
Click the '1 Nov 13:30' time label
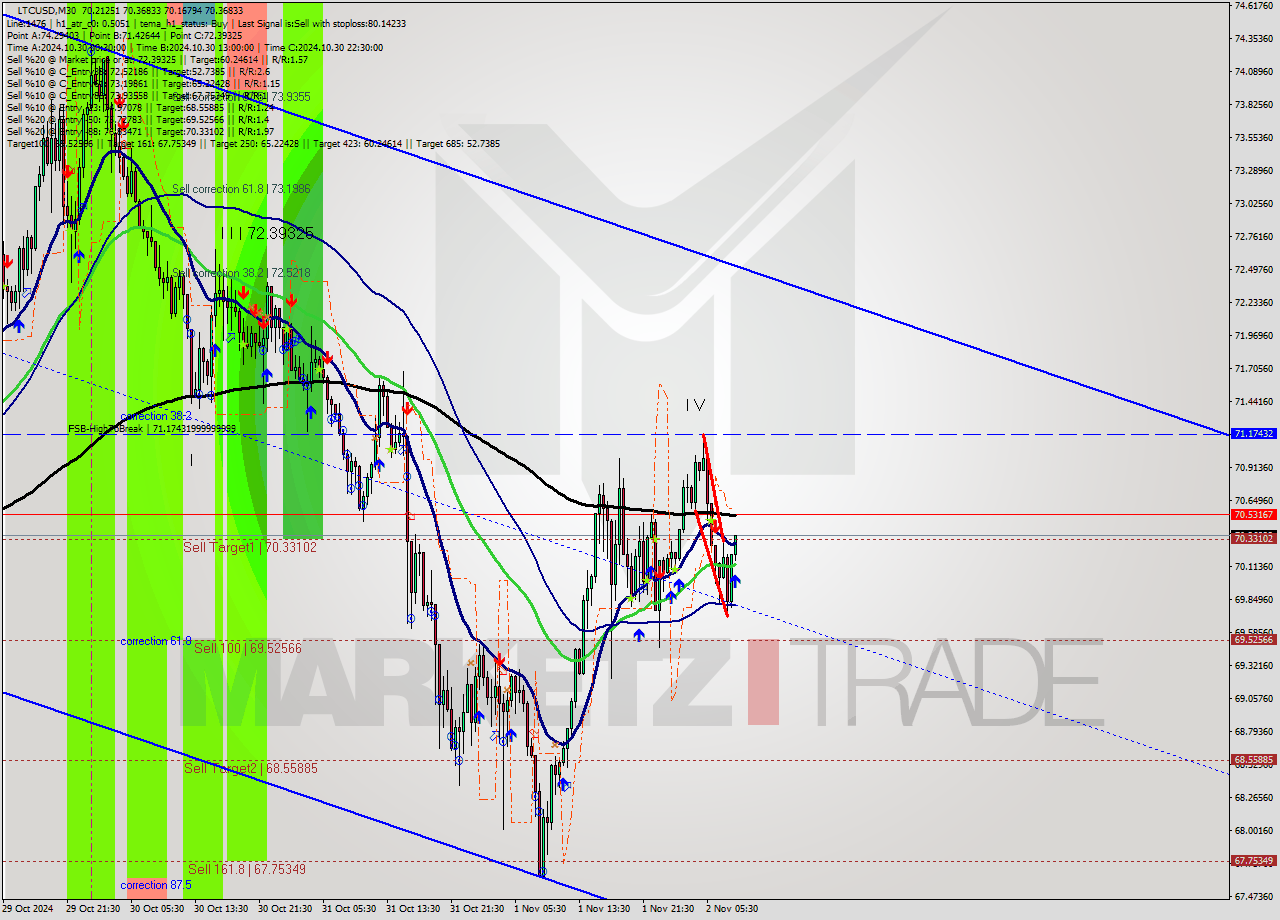point(604,909)
